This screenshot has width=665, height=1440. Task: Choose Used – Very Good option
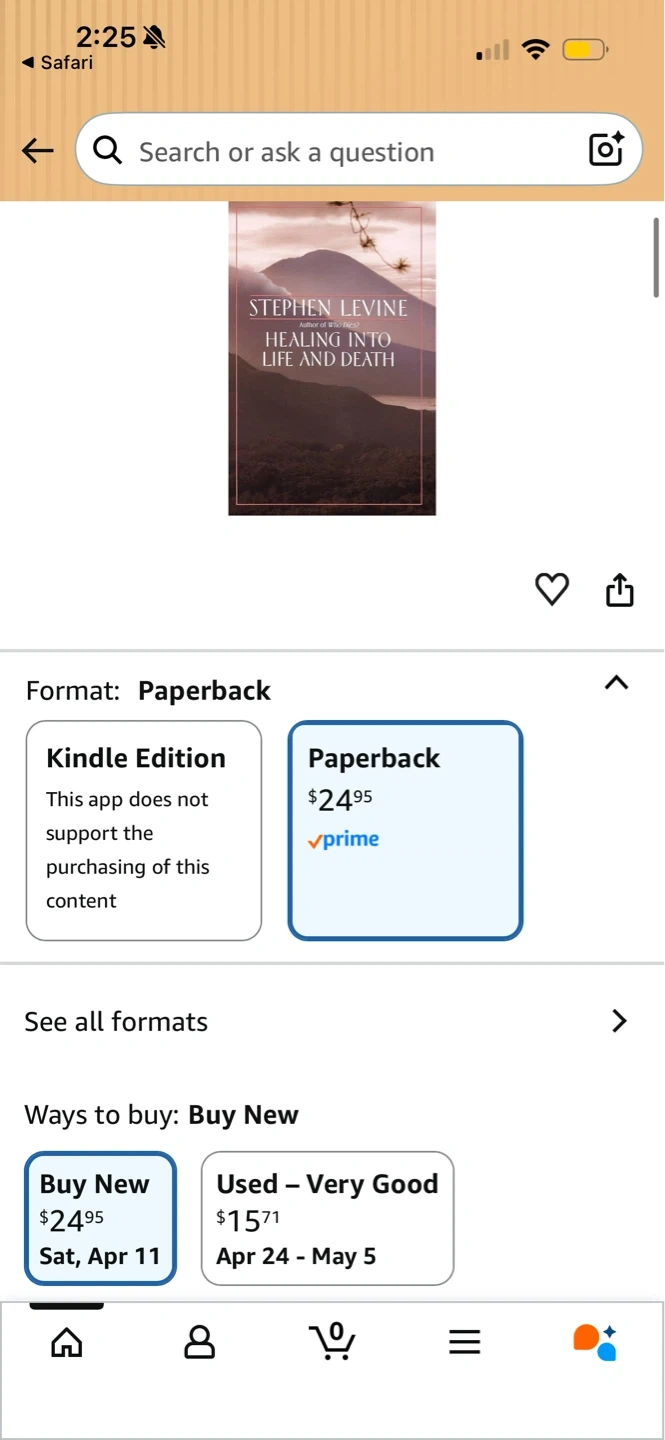click(327, 1218)
